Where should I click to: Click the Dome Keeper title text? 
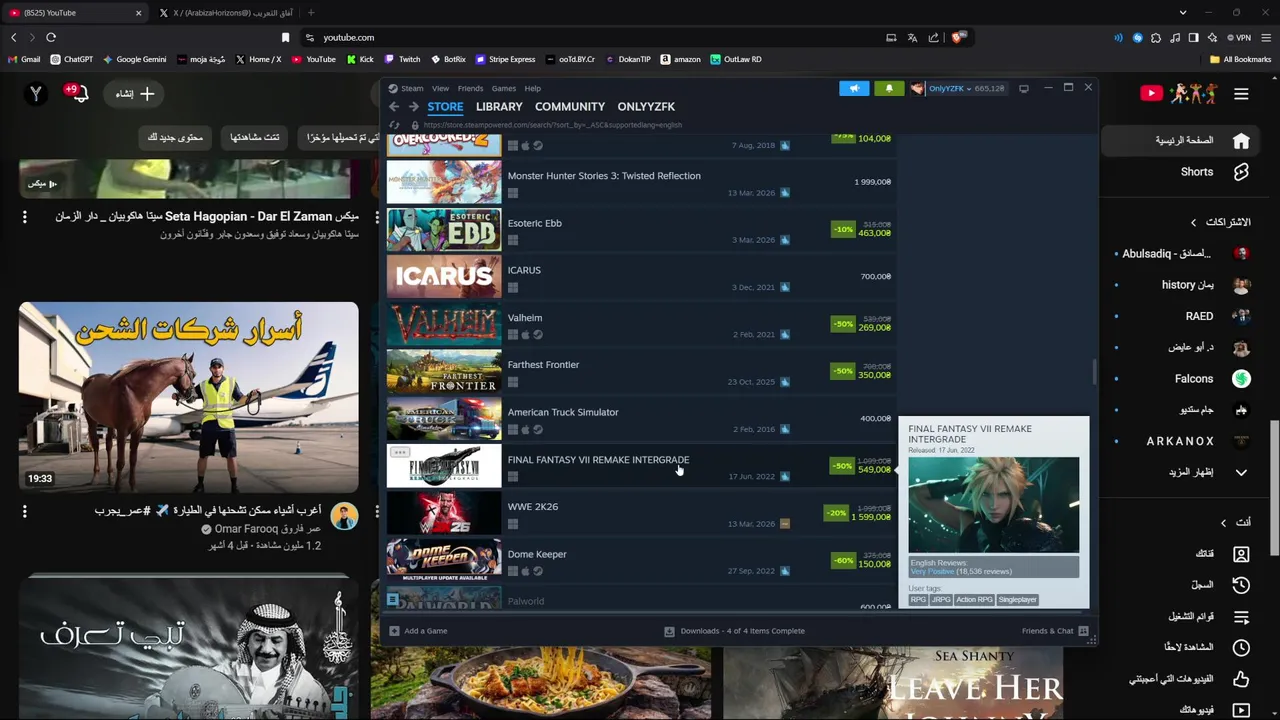tap(537, 554)
